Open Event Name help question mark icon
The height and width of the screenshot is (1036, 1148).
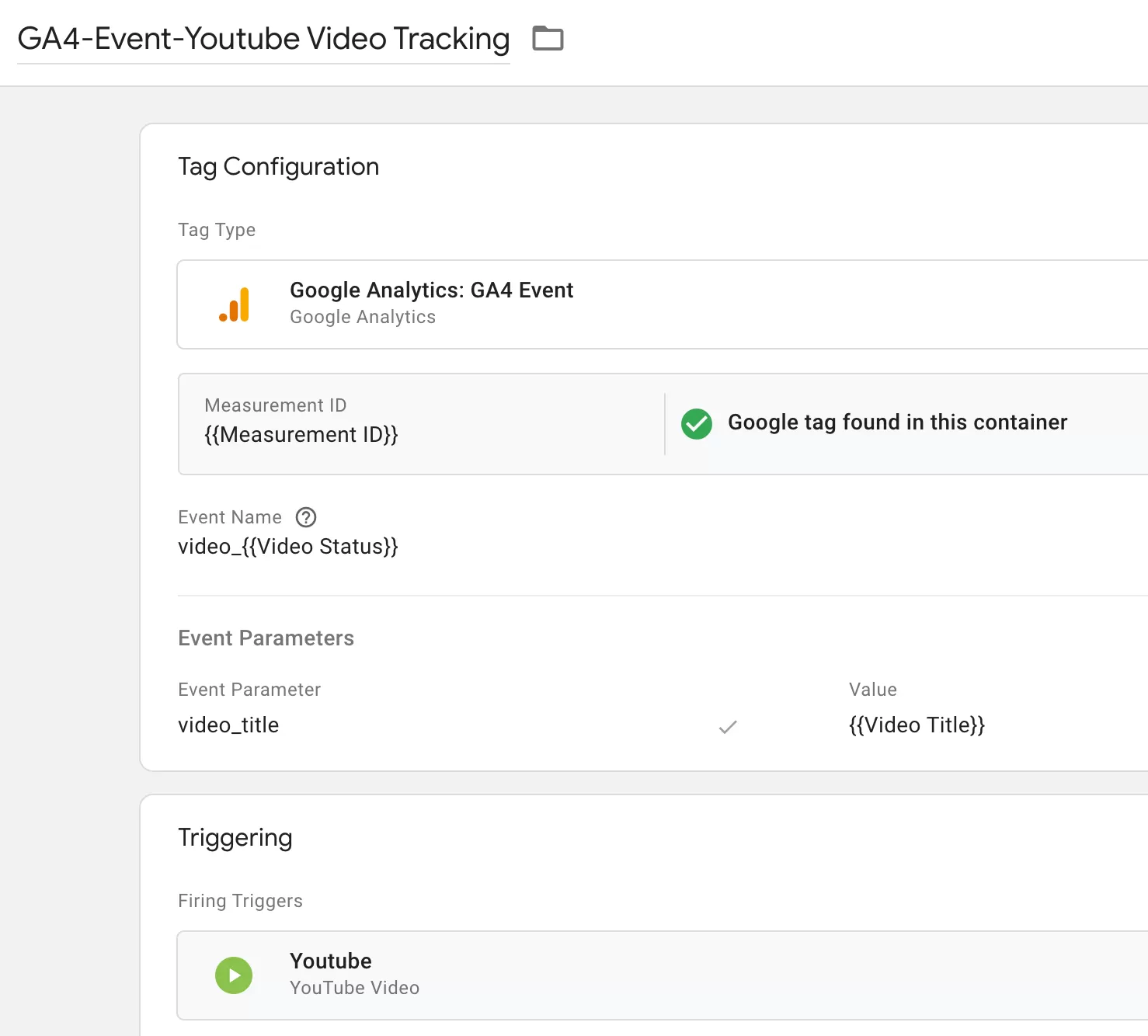[306, 517]
